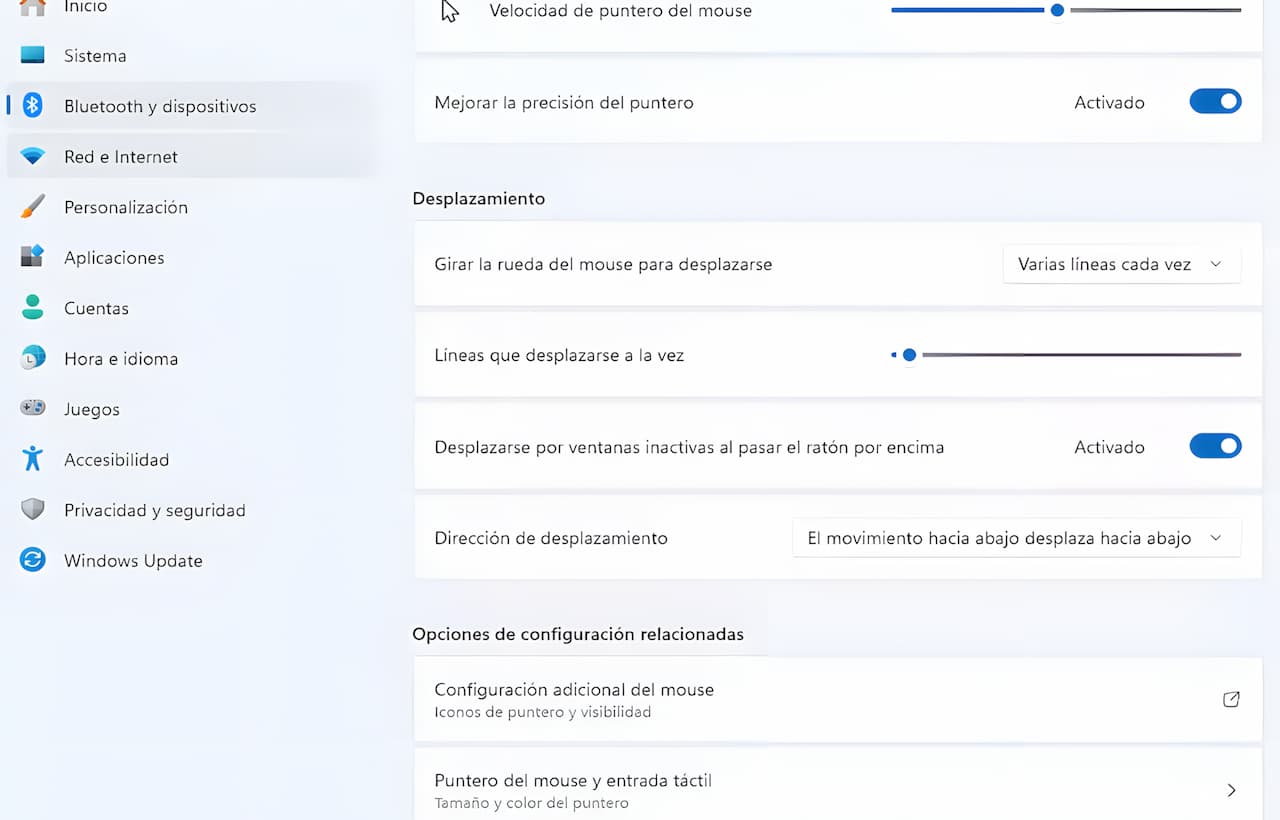
Task: Click the Cuentas person icon
Action: point(33,308)
